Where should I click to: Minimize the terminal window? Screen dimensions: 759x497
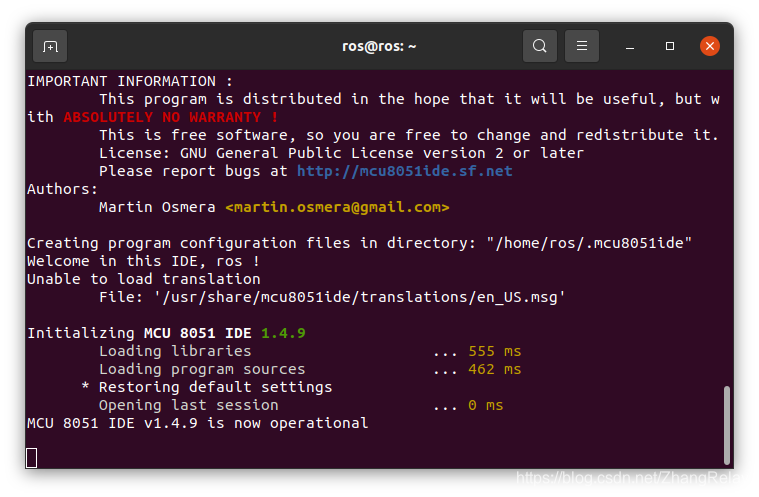tap(629, 46)
